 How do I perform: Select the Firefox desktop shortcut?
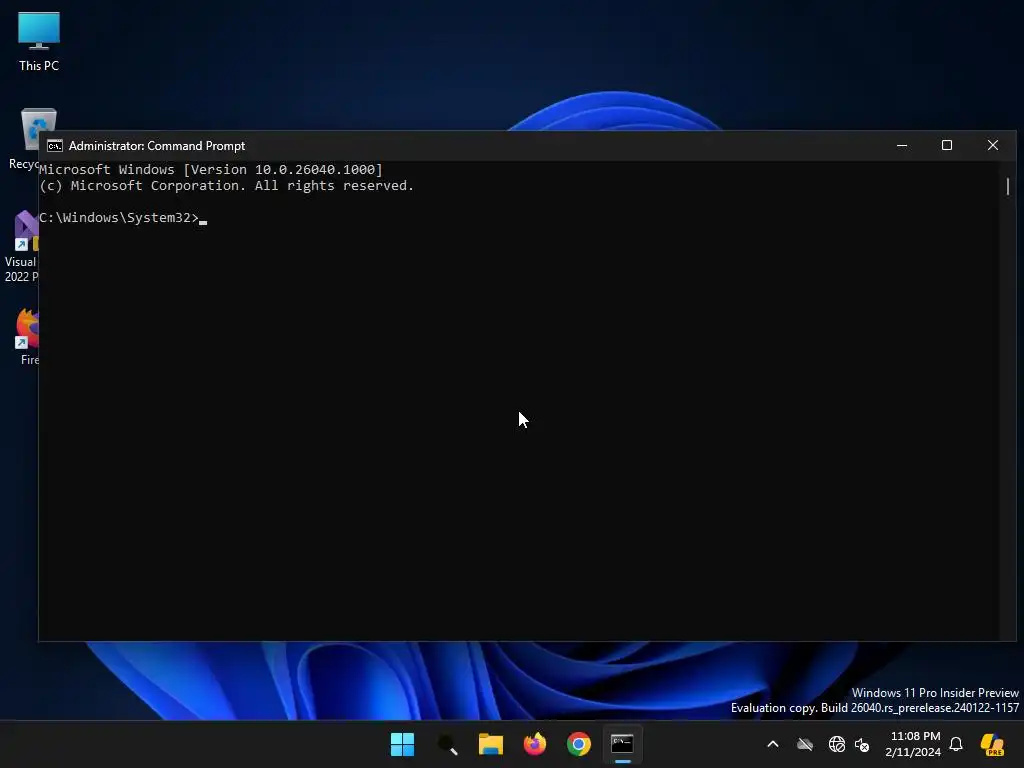(27, 337)
